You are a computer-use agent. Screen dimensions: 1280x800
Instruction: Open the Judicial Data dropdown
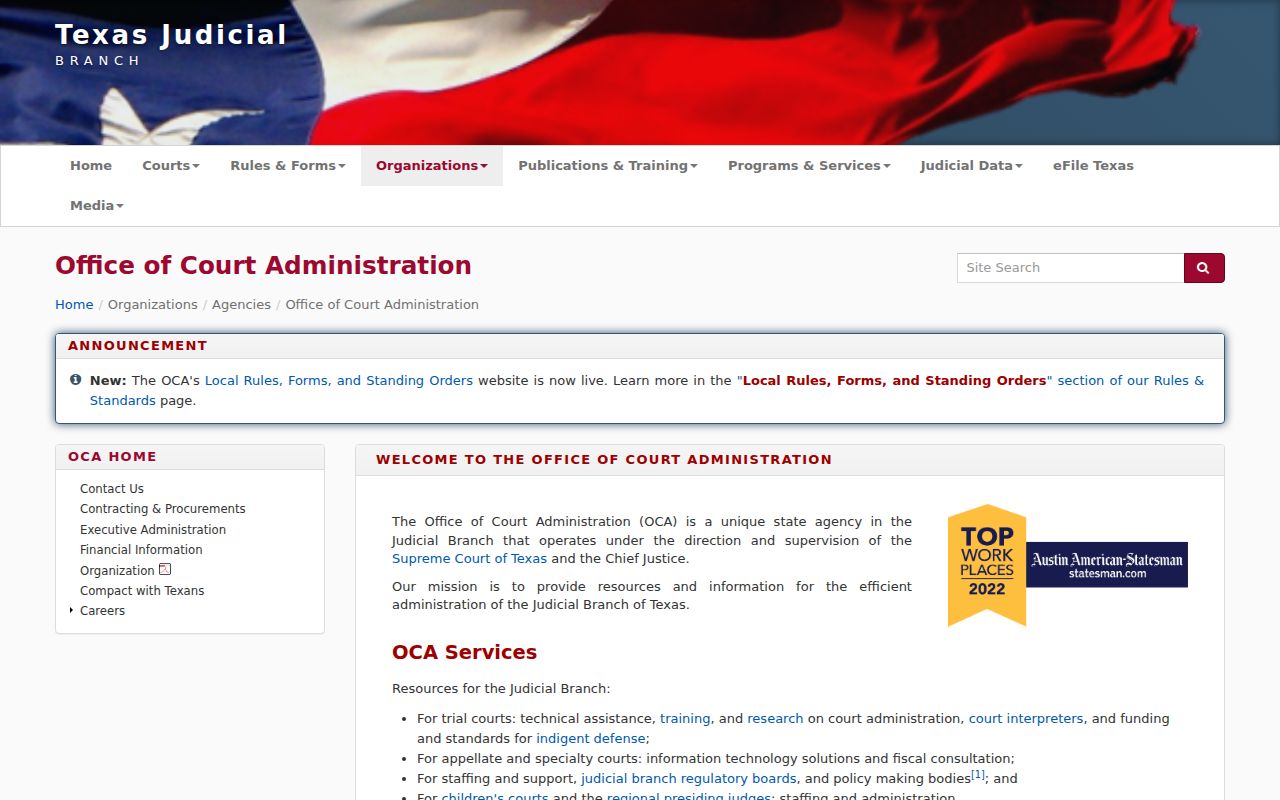point(971,166)
